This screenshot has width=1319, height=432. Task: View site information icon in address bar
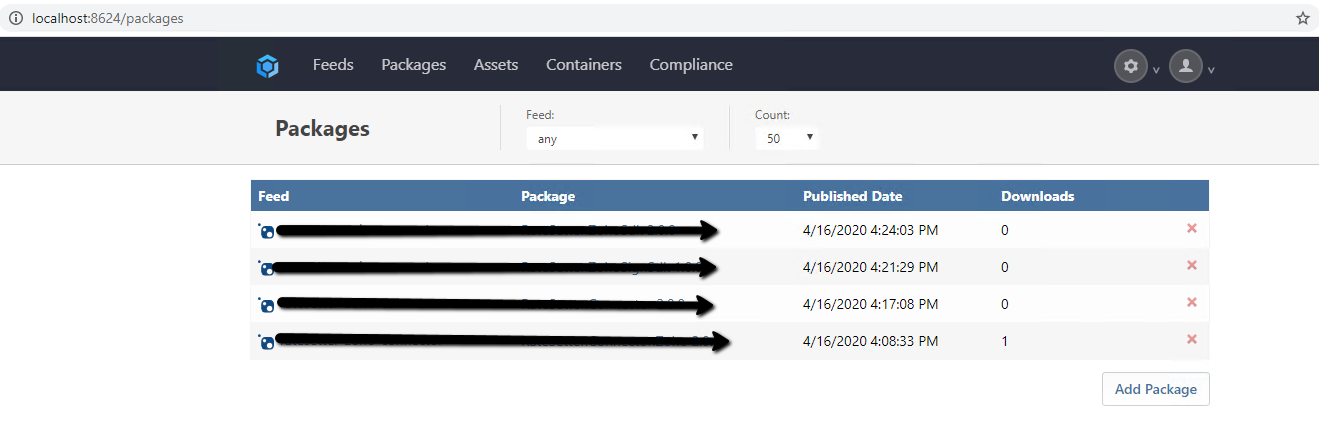pos(15,18)
